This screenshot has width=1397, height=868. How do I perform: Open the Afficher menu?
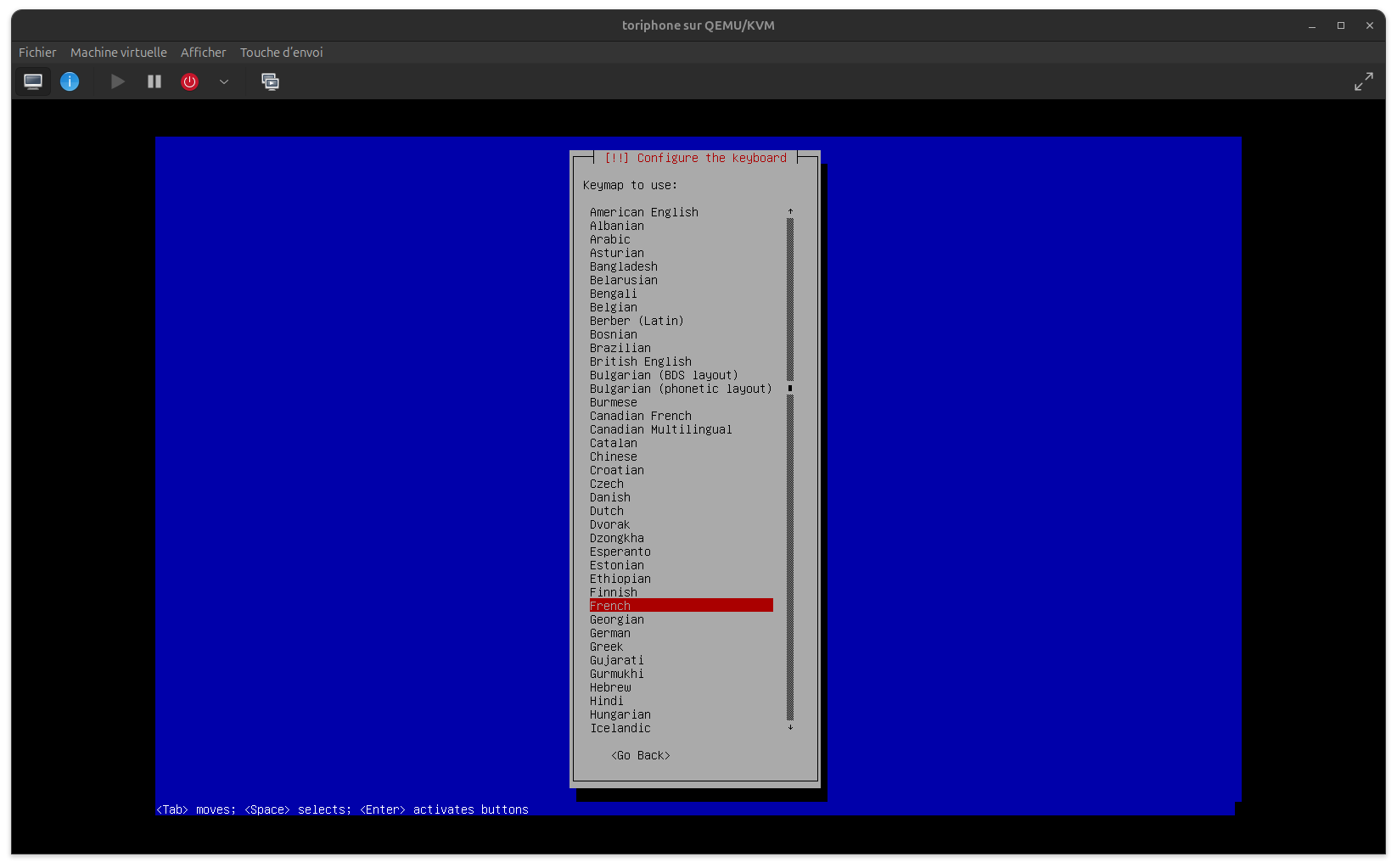coord(203,53)
